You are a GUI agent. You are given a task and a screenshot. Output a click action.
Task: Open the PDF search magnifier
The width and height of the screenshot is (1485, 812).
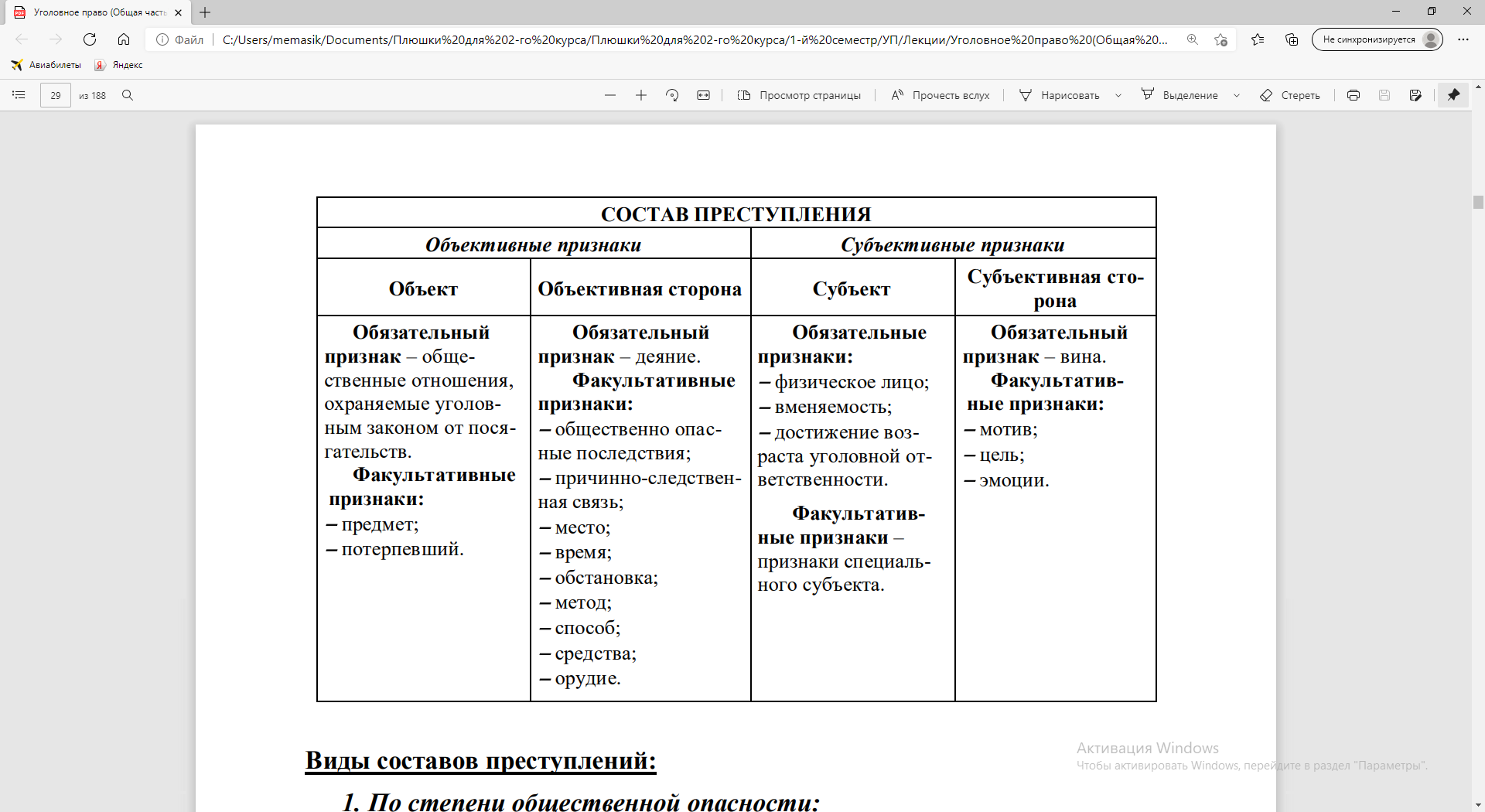tap(128, 95)
